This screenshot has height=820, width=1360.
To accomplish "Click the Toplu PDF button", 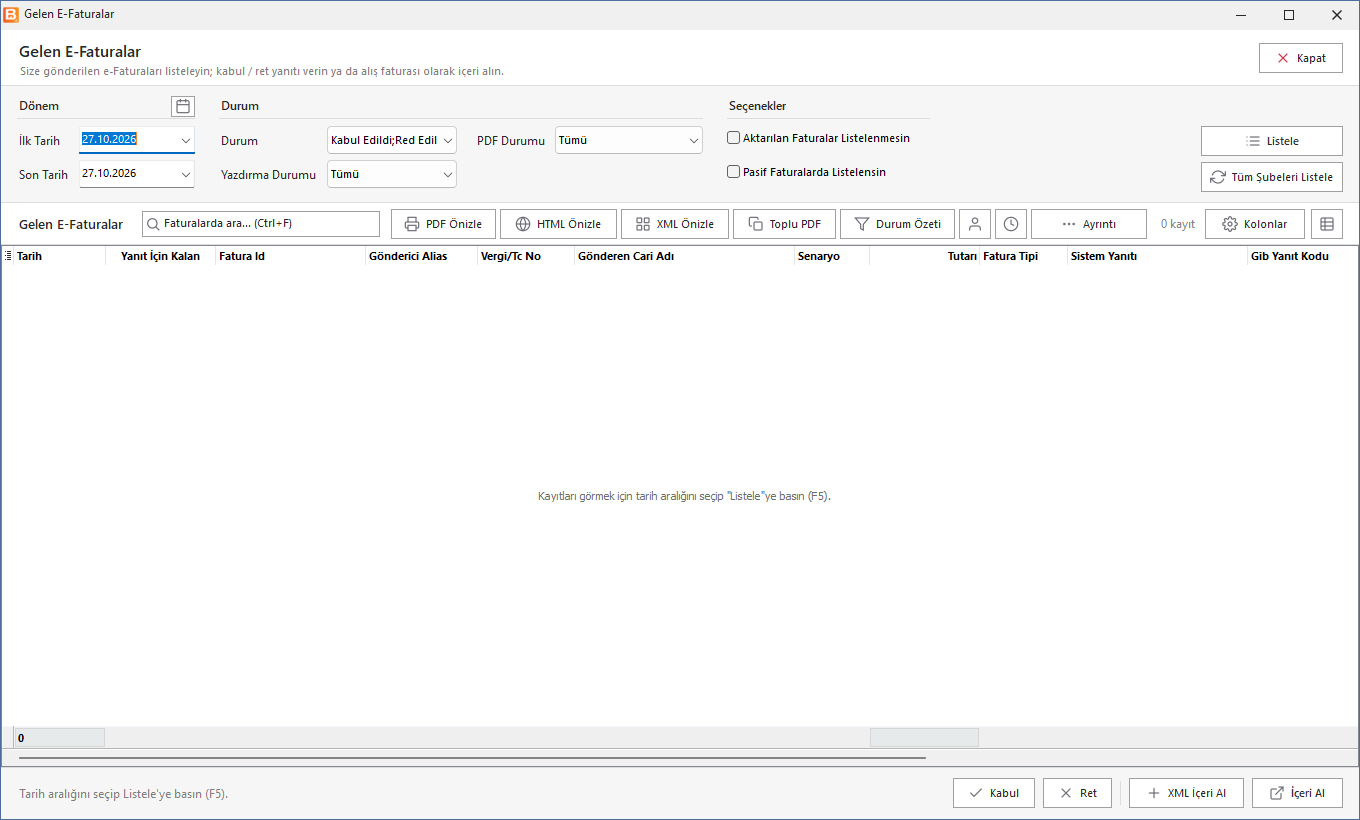I will (785, 224).
